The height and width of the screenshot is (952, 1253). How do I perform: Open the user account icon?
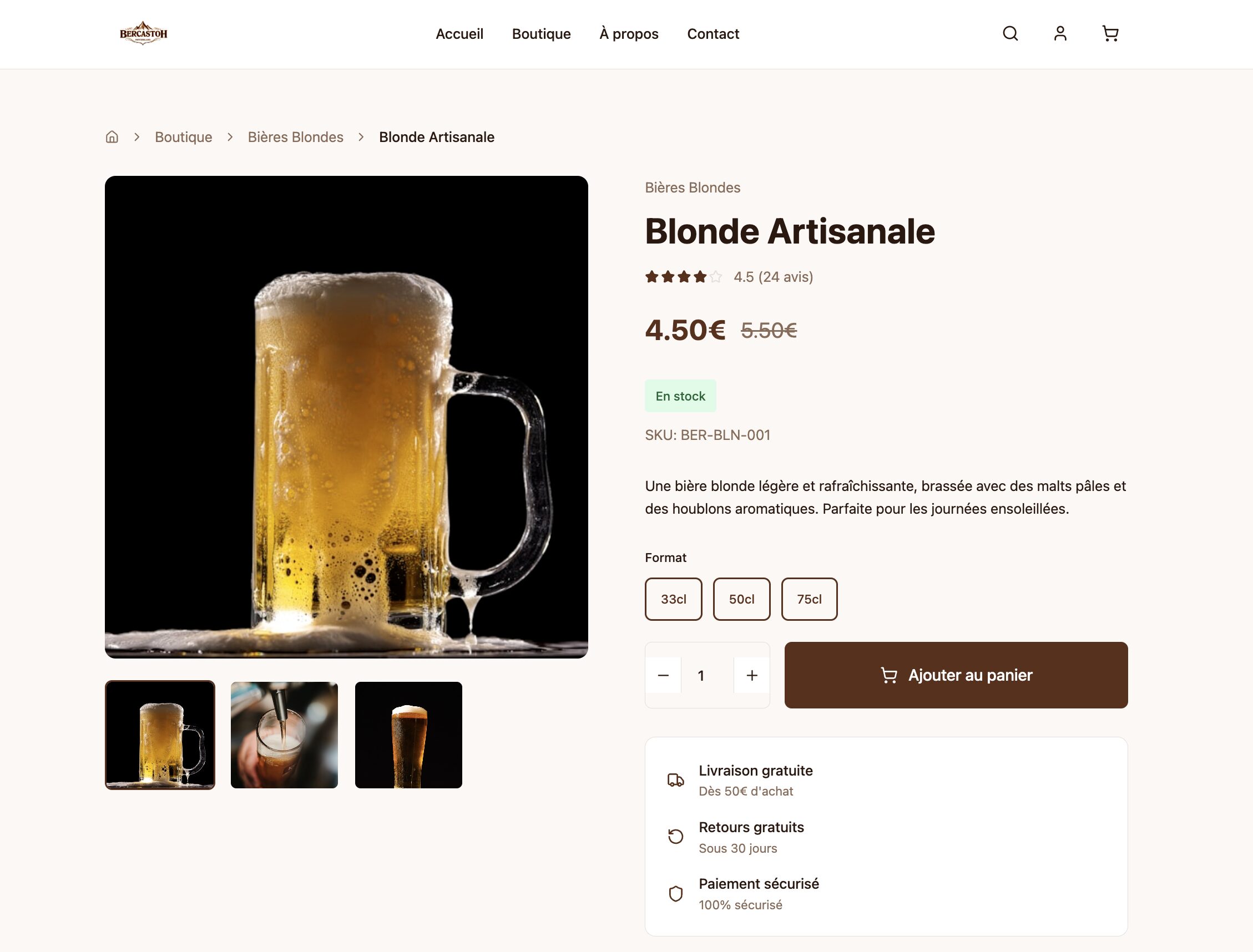[x=1060, y=34]
